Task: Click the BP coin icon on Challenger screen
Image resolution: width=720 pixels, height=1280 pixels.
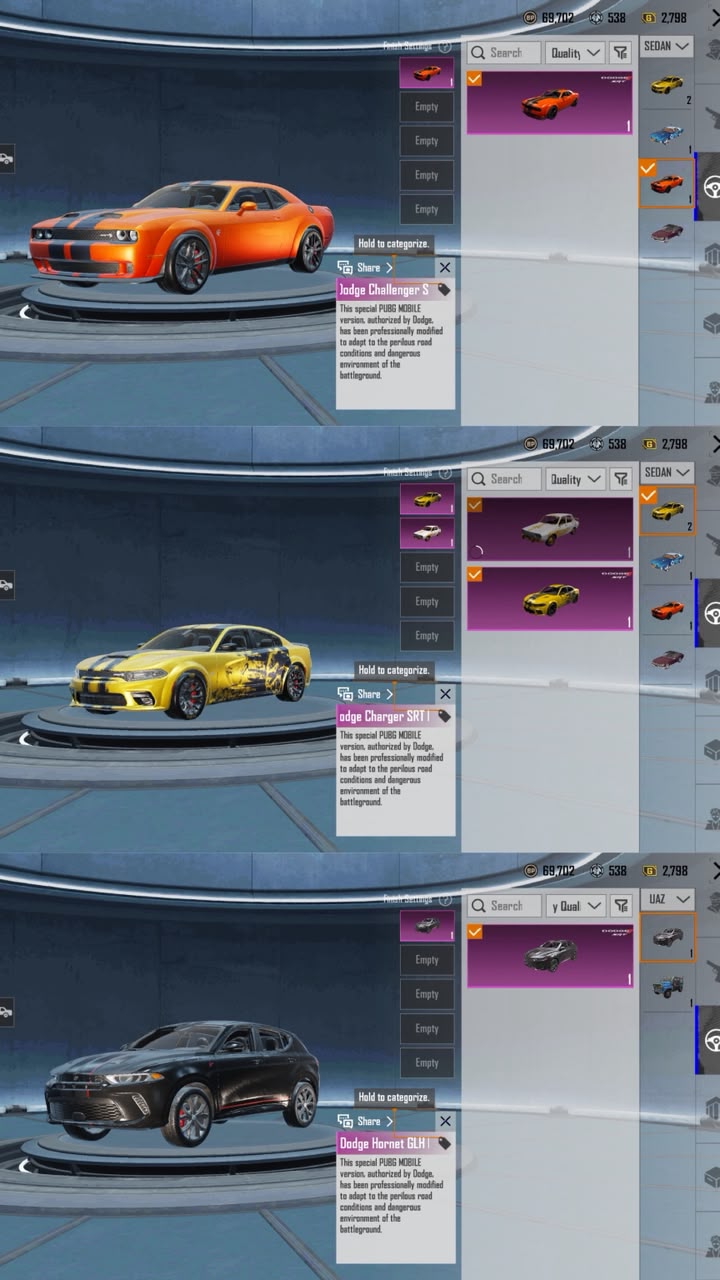Action: pyautogui.click(x=530, y=18)
